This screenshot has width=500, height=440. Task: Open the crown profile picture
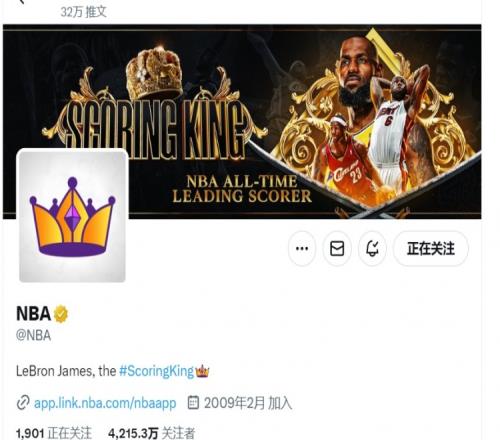click(x=72, y=216)
